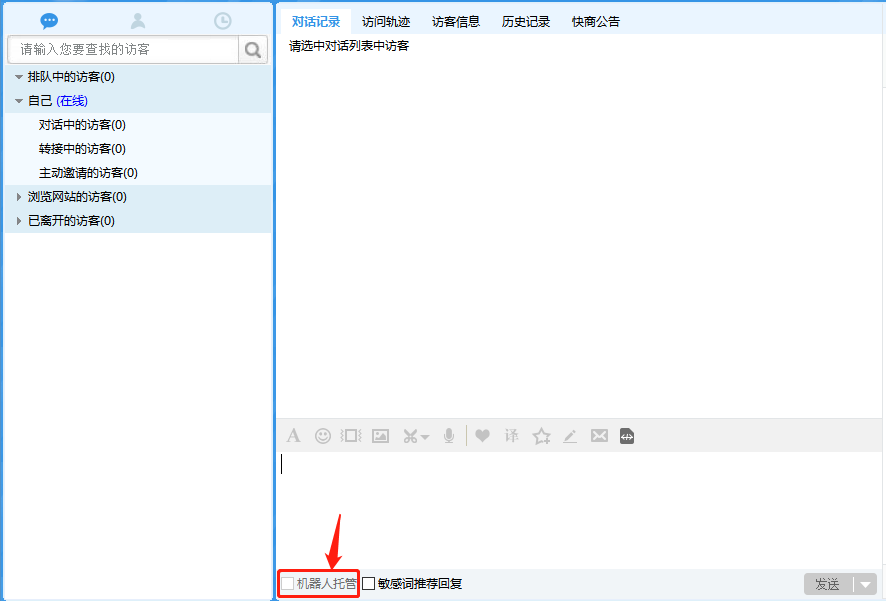Enable 机器人托管 checkbox

[x=288, y=584]
